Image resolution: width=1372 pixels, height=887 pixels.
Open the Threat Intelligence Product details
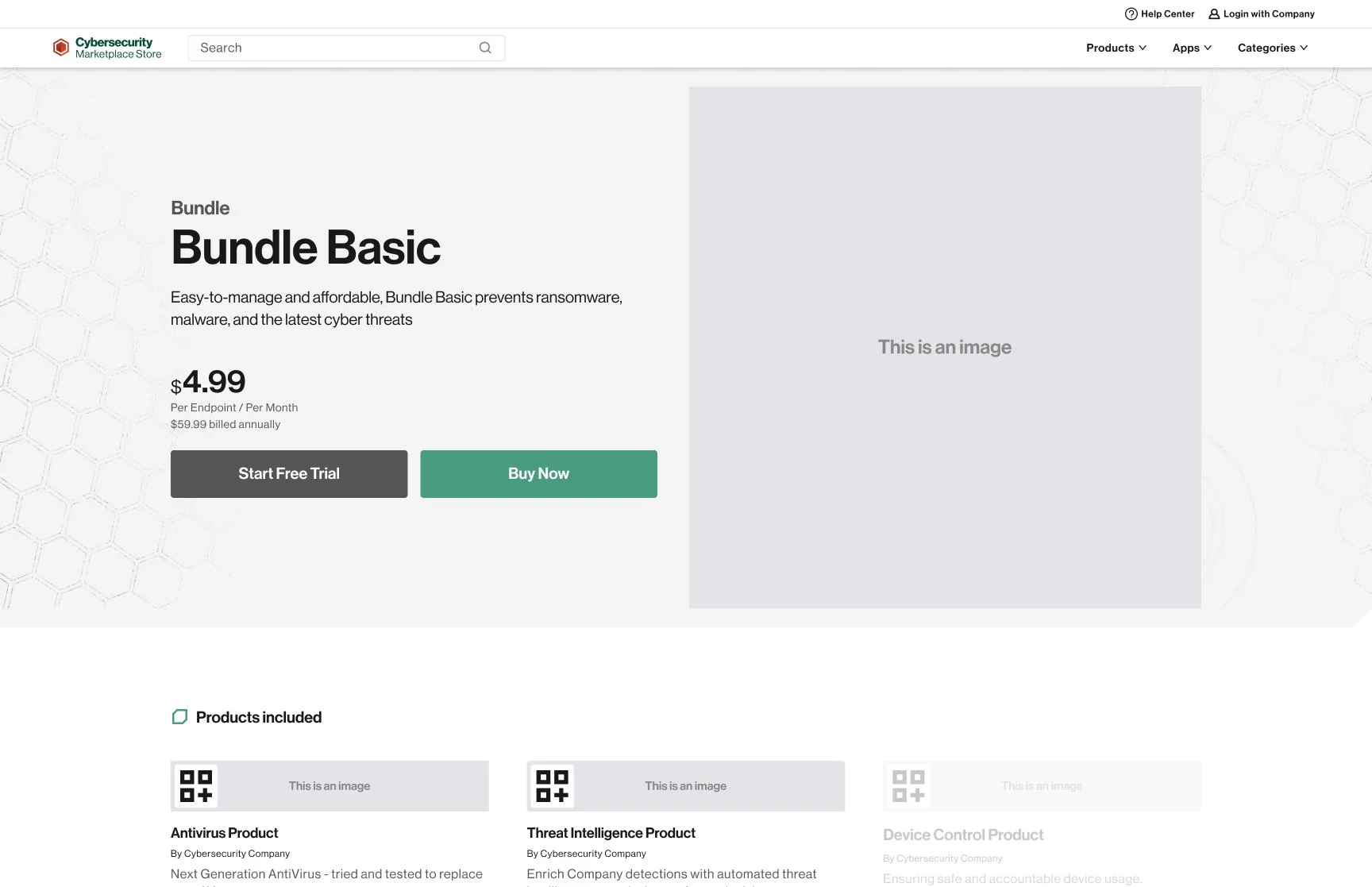coord(610,832)
